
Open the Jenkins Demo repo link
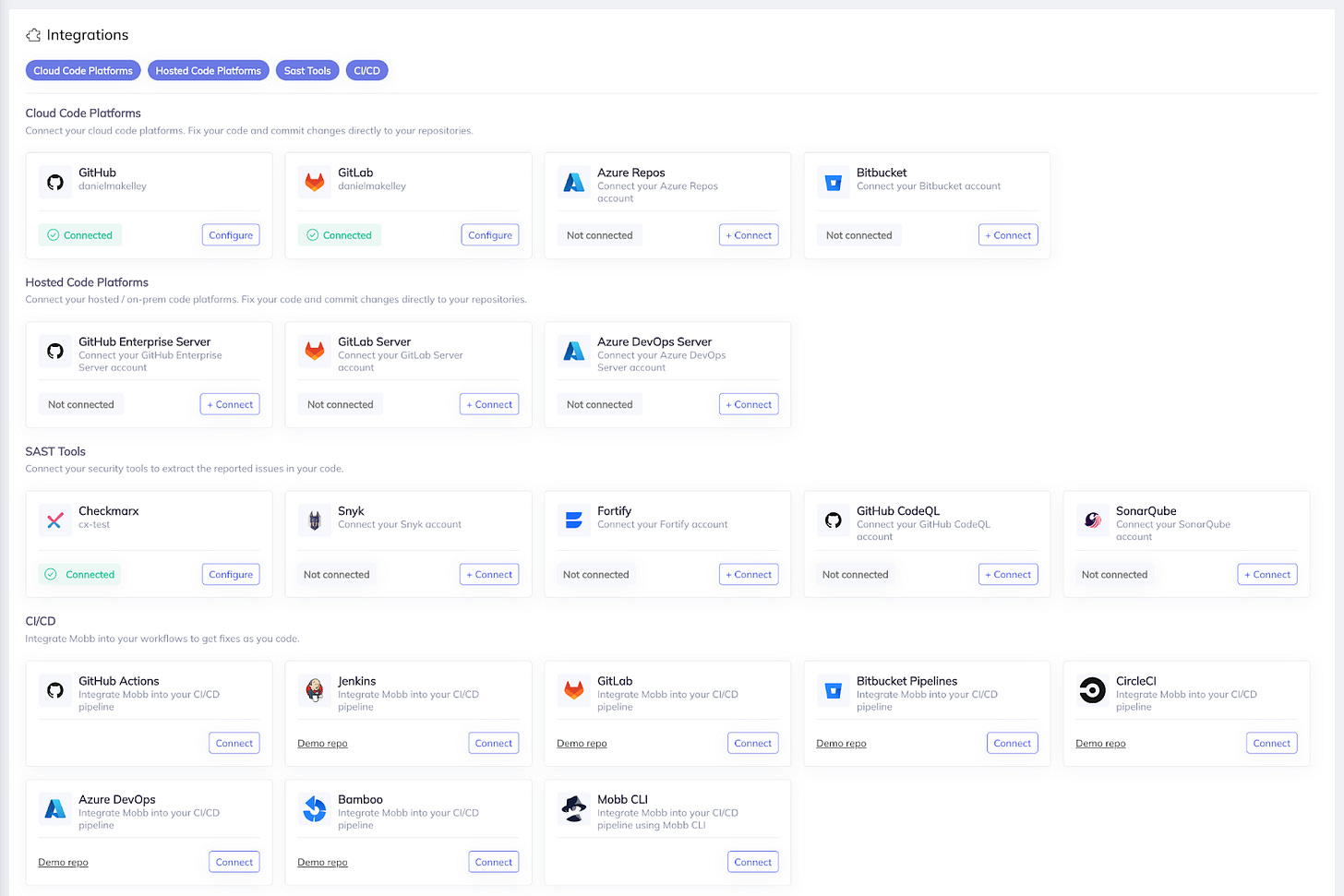[322, 744]
